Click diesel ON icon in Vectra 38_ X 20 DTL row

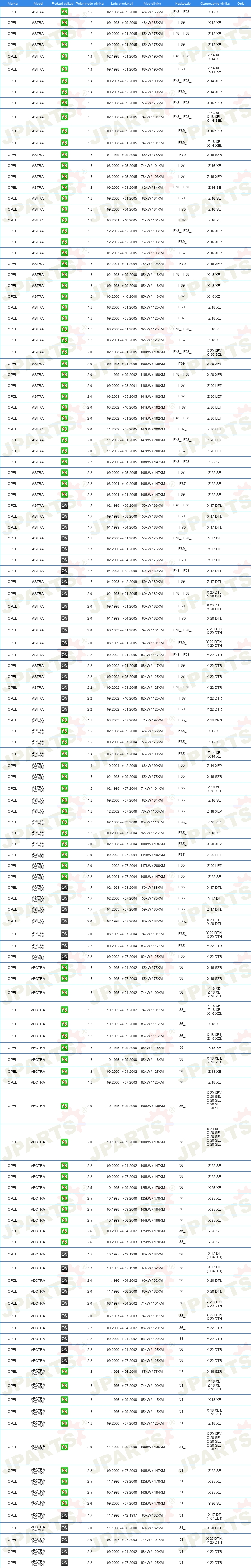click(64, 1292)
